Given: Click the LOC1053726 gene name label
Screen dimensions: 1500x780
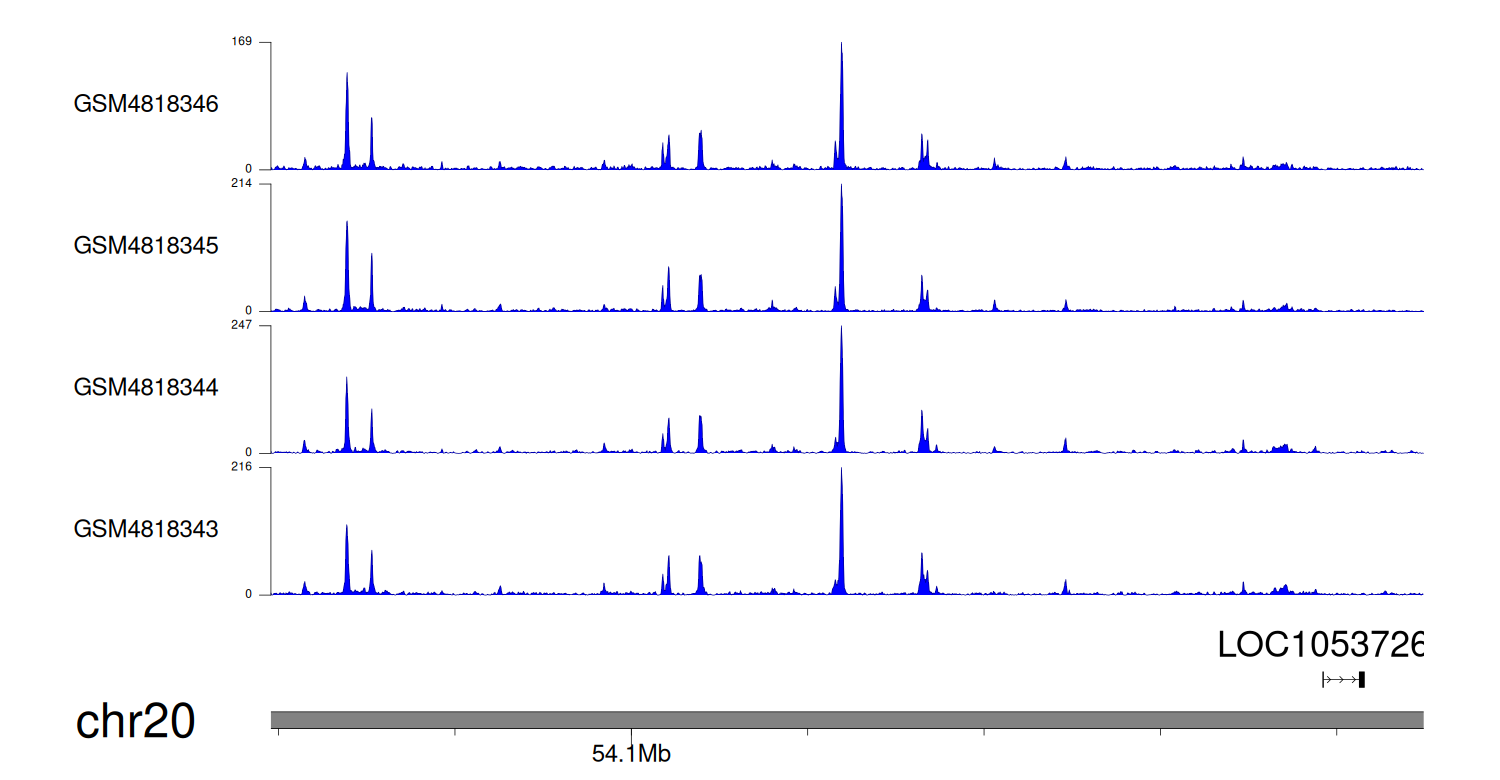Looking at the screenshot, I should point(1319,645).
